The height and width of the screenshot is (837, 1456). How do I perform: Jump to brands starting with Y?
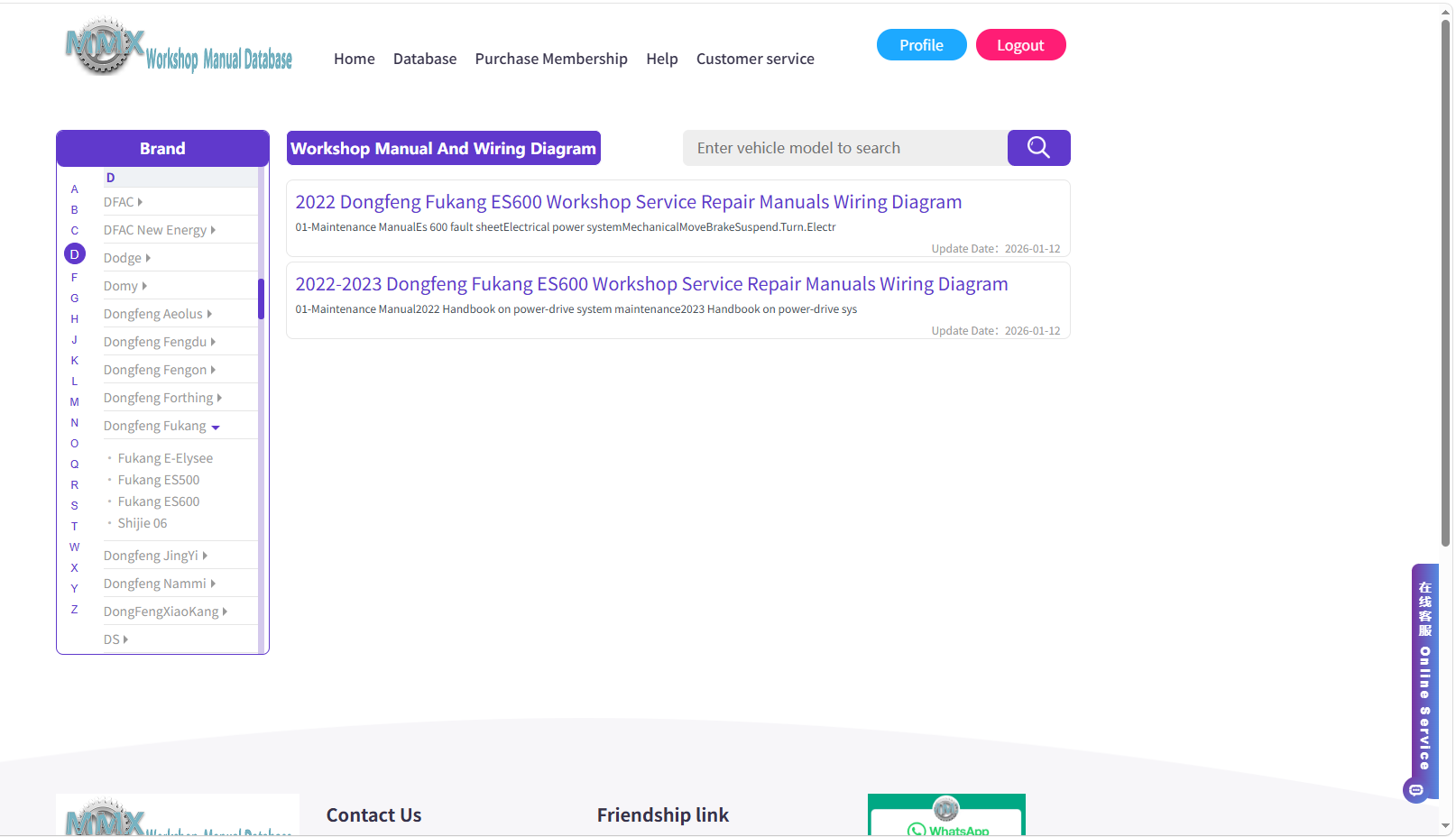click(x=75, y=589)
